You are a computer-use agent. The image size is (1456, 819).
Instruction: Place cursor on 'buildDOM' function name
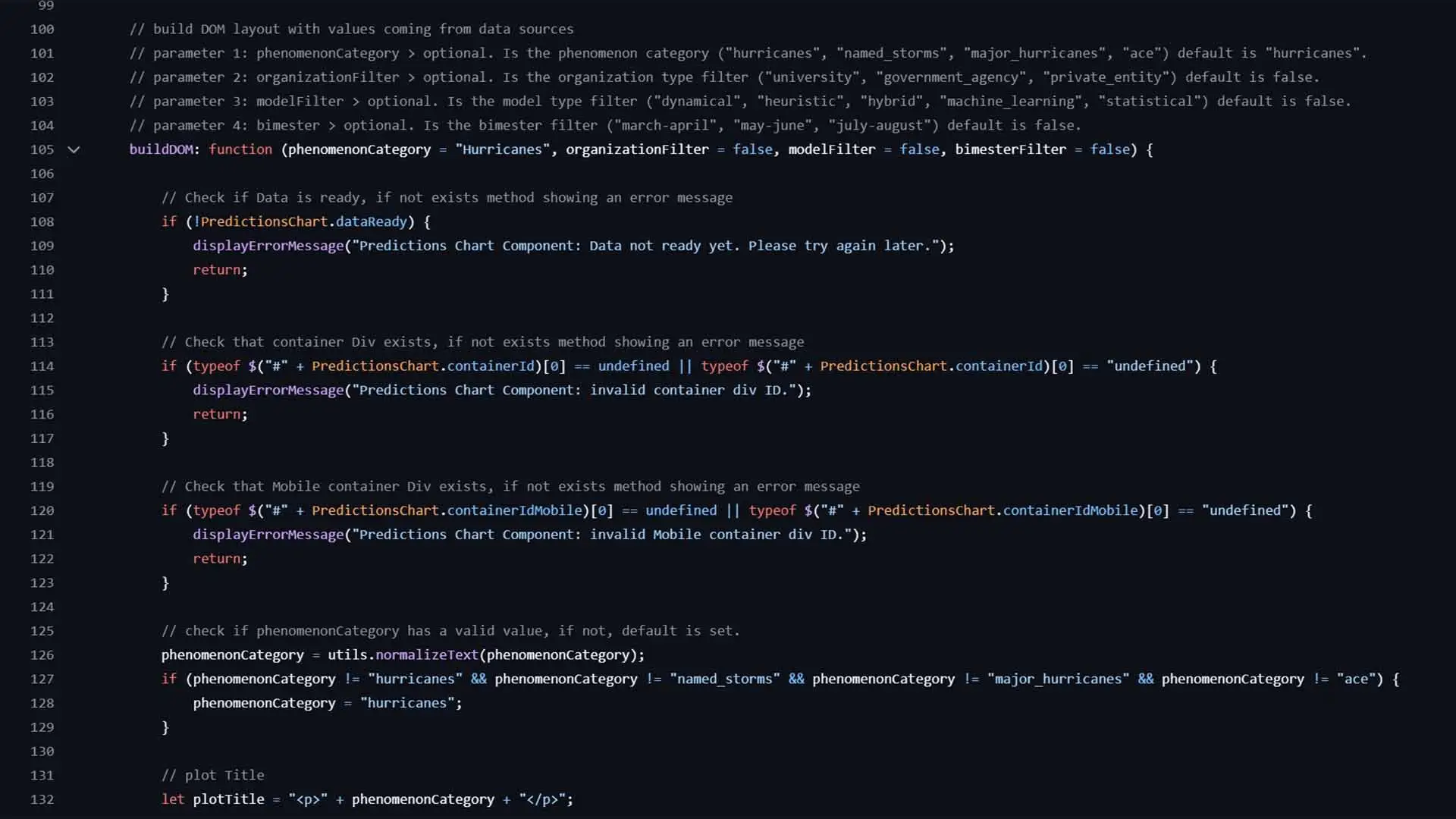161,149
